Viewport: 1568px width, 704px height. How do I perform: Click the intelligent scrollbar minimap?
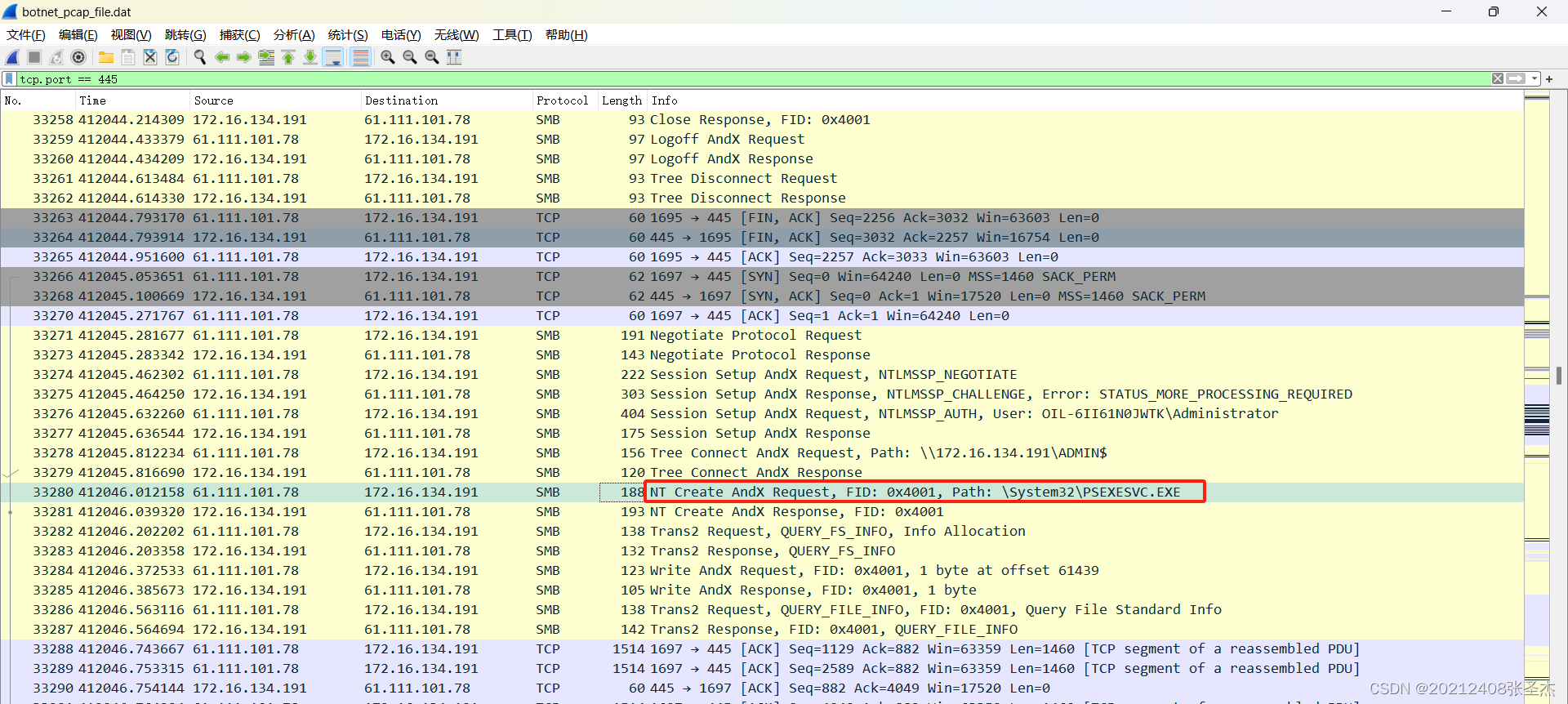click(1537, 398)
